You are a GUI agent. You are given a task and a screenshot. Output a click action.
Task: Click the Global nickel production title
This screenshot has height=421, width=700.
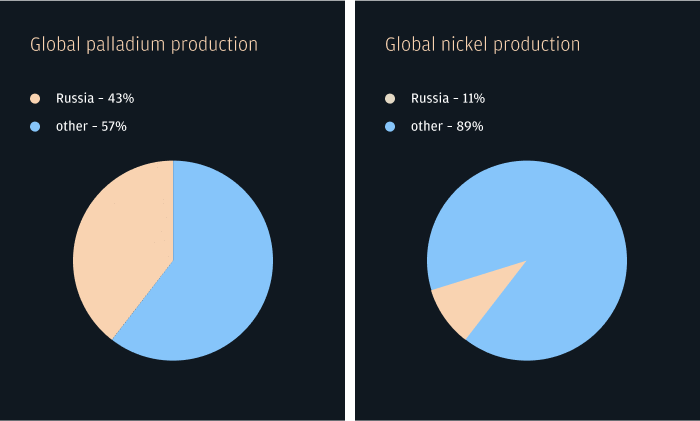[482, 45]
